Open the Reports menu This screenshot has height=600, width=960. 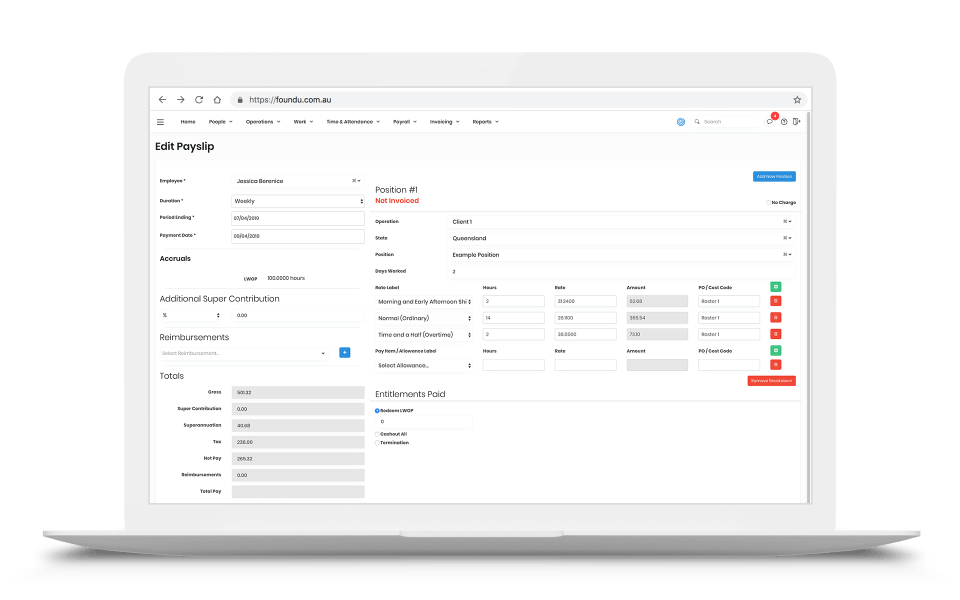[x=486, y=122]
